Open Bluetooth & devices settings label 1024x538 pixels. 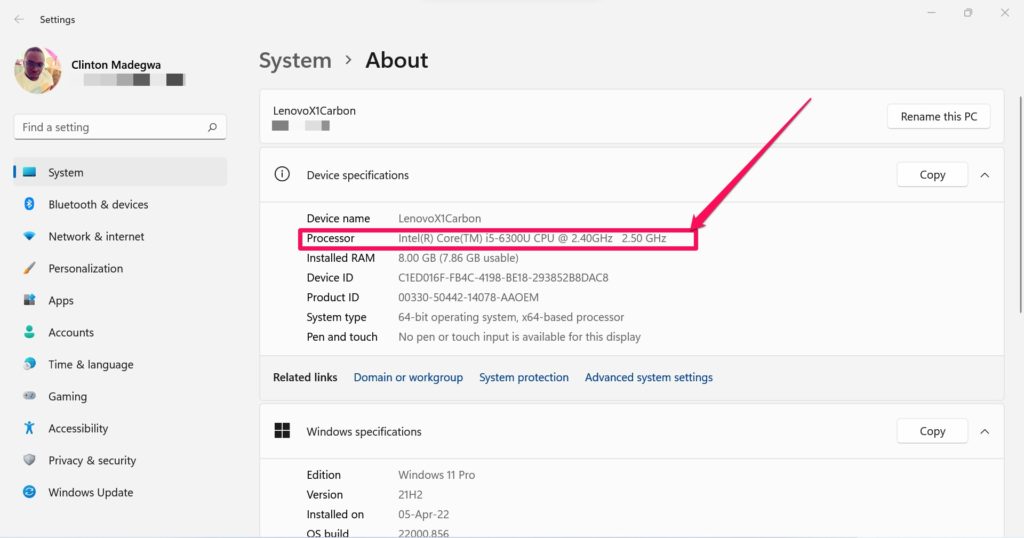[x=98, y=204]
